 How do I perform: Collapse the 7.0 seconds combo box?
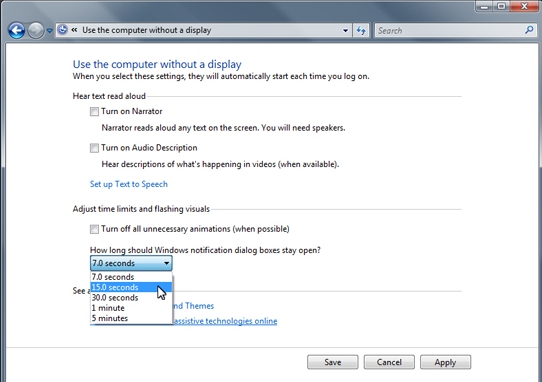tap(131, 263)
